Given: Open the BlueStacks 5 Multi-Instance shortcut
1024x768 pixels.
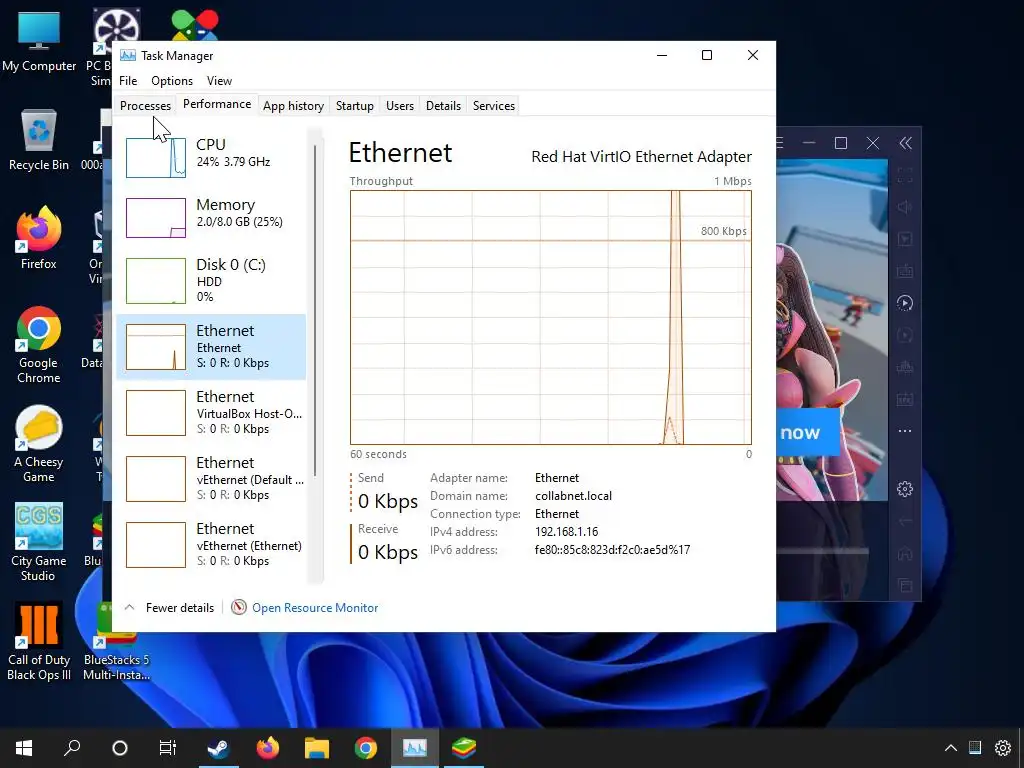Looking at the screenshot, I should coord(116,641).
